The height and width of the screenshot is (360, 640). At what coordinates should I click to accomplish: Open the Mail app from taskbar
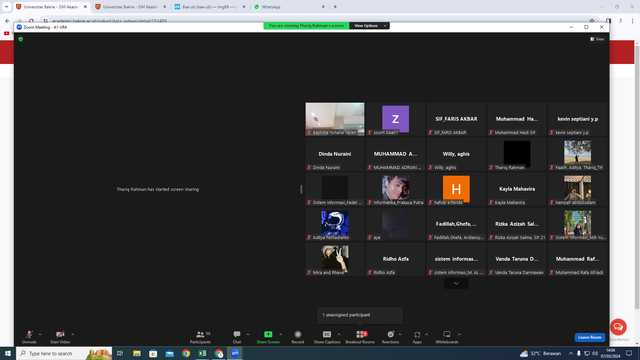click(169, 353)
